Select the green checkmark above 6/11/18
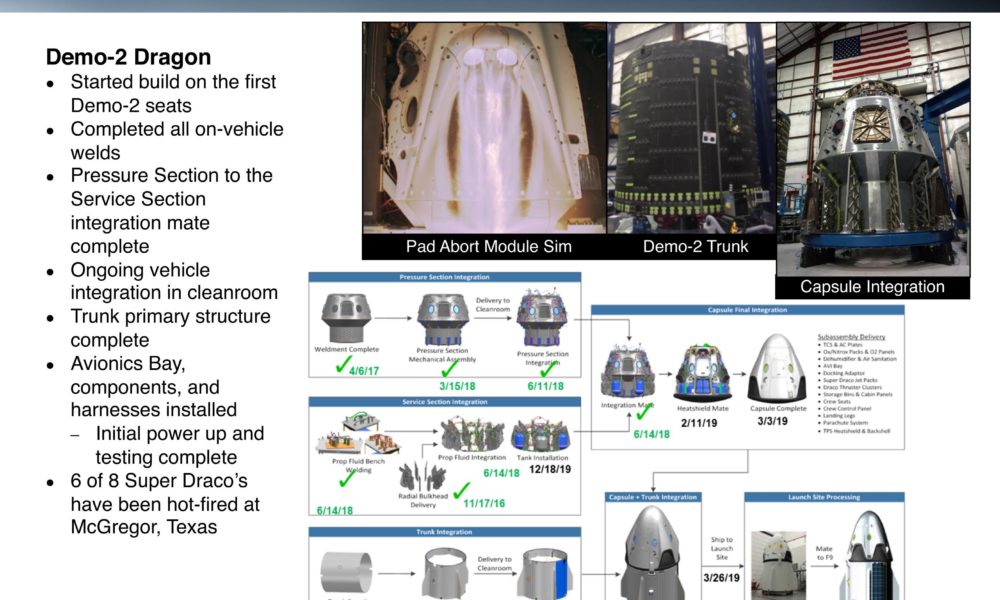 tap(548, 368)
